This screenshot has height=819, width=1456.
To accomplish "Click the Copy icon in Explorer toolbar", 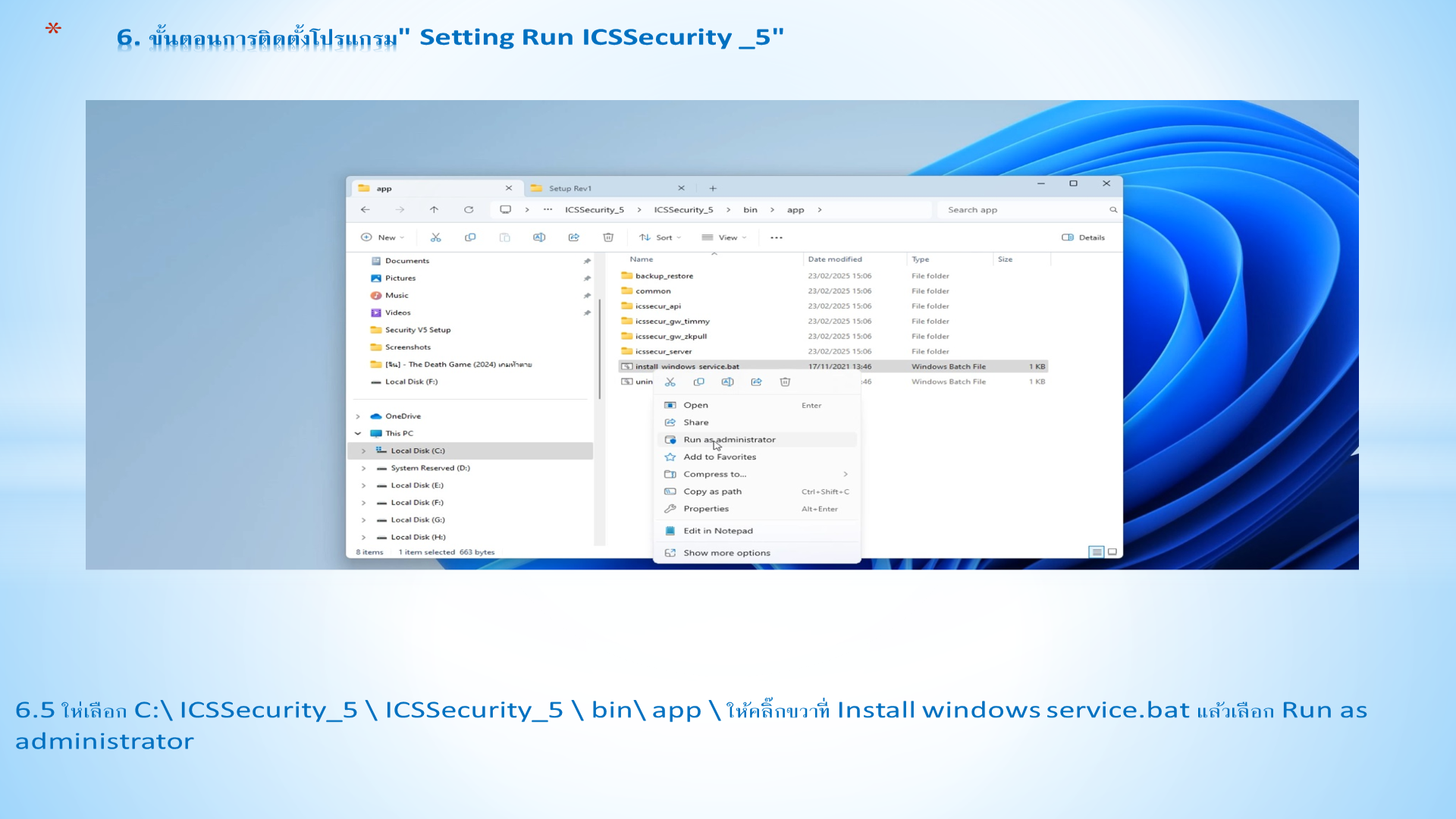I will [470, 237].
